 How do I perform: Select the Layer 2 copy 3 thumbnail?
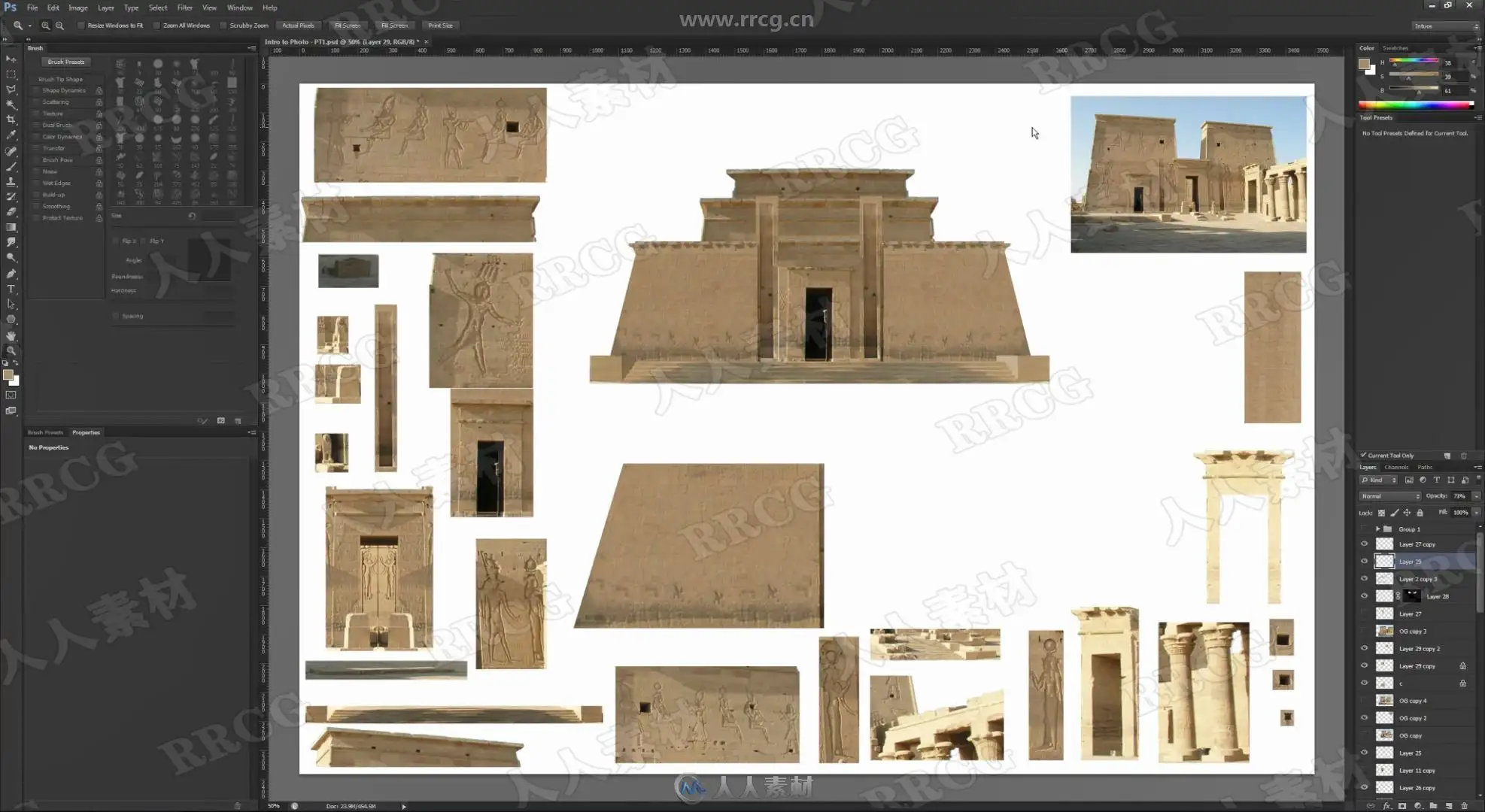1384,579
